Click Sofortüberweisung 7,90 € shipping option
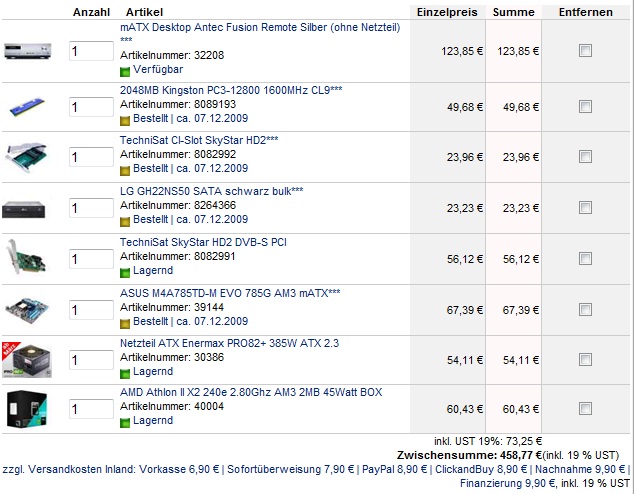 tap(290, 469)
